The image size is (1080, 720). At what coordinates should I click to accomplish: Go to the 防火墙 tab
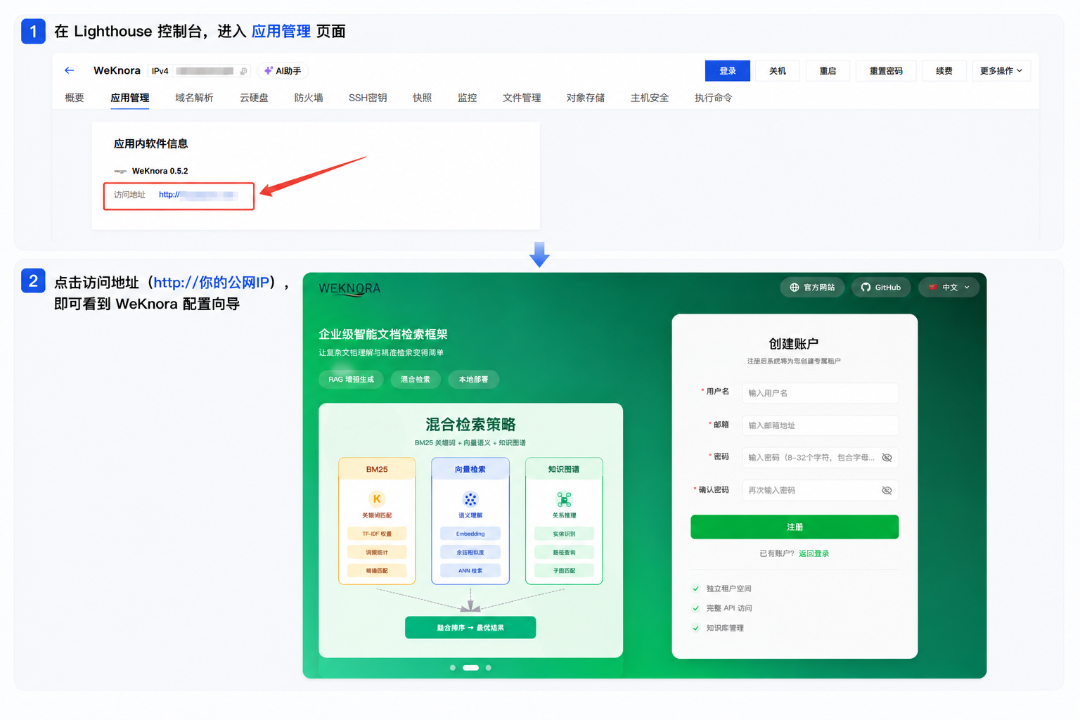[309, 98]
